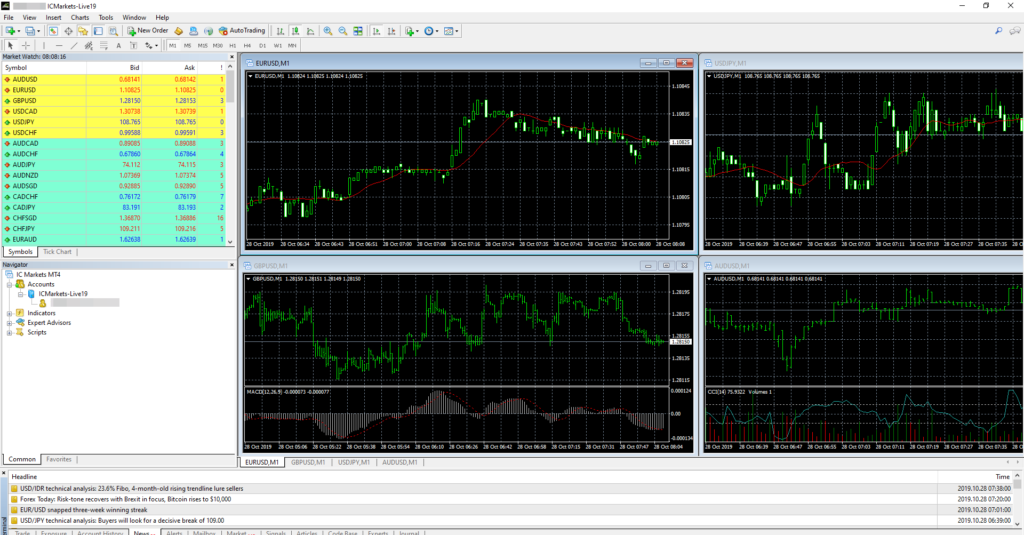1024x535 pixels.
Task: Select the Text label tool (A)
Action: click(x=119, y=45)
